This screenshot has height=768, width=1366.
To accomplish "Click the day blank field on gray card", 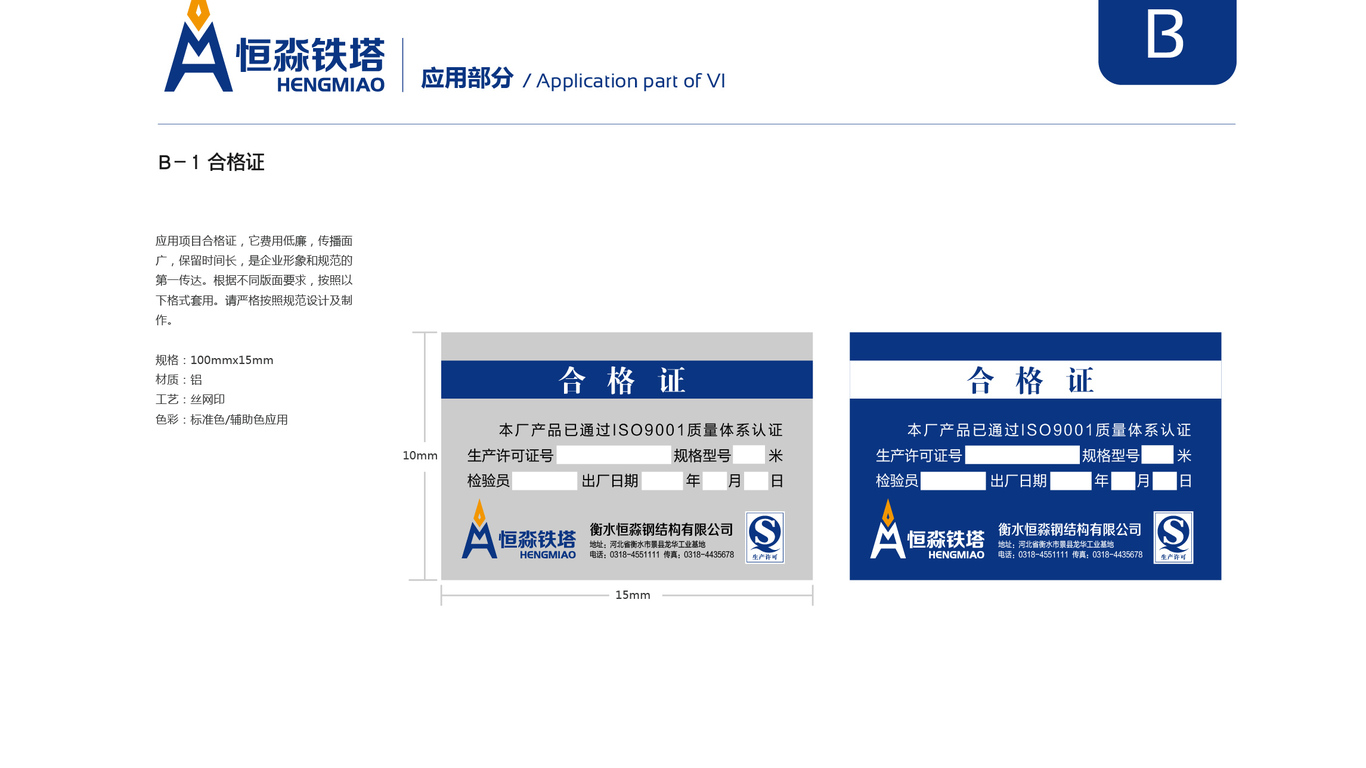I will pyautogui.click(x=756, y=481).
